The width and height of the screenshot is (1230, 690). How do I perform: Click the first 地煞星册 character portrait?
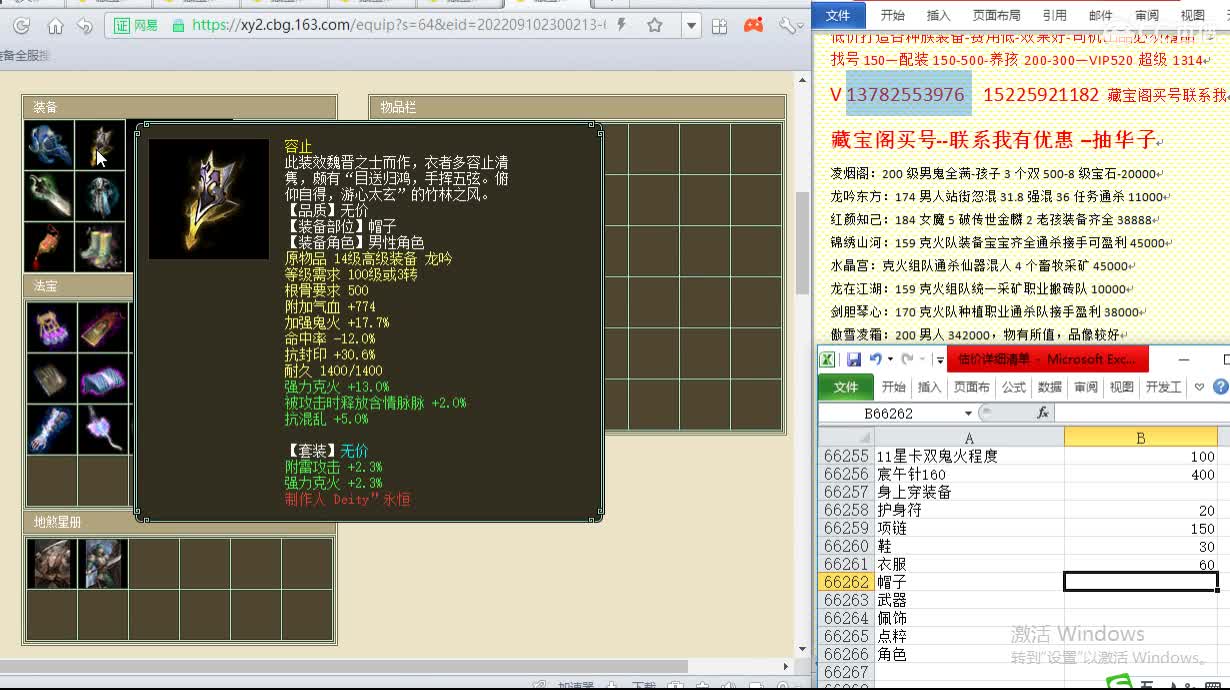pos(52,564)
